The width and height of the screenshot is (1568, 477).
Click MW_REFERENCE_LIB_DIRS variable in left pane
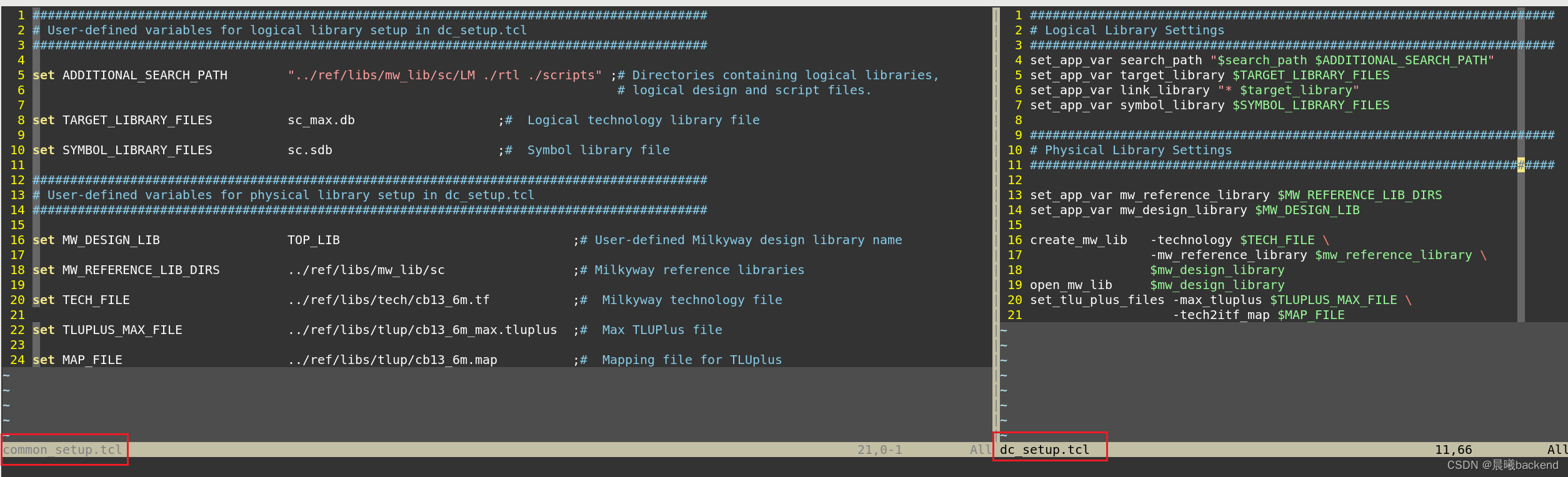coord(141,270)
